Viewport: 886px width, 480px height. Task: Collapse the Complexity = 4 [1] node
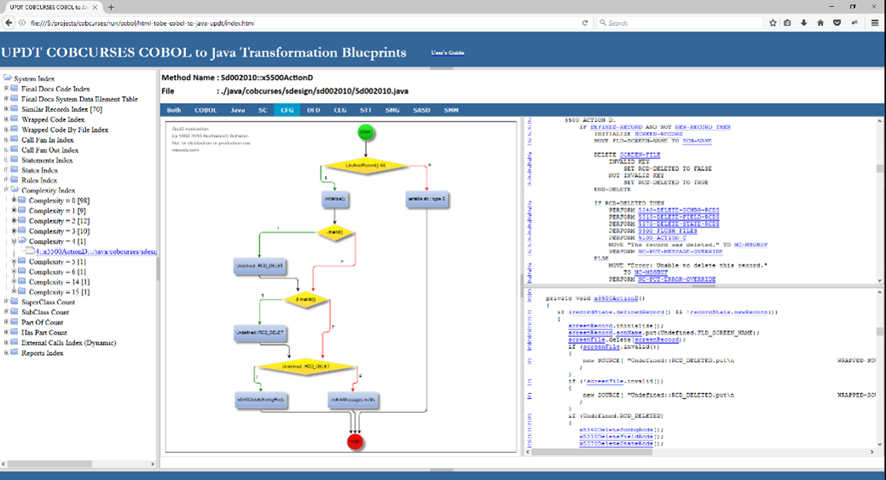click(13, 241)
